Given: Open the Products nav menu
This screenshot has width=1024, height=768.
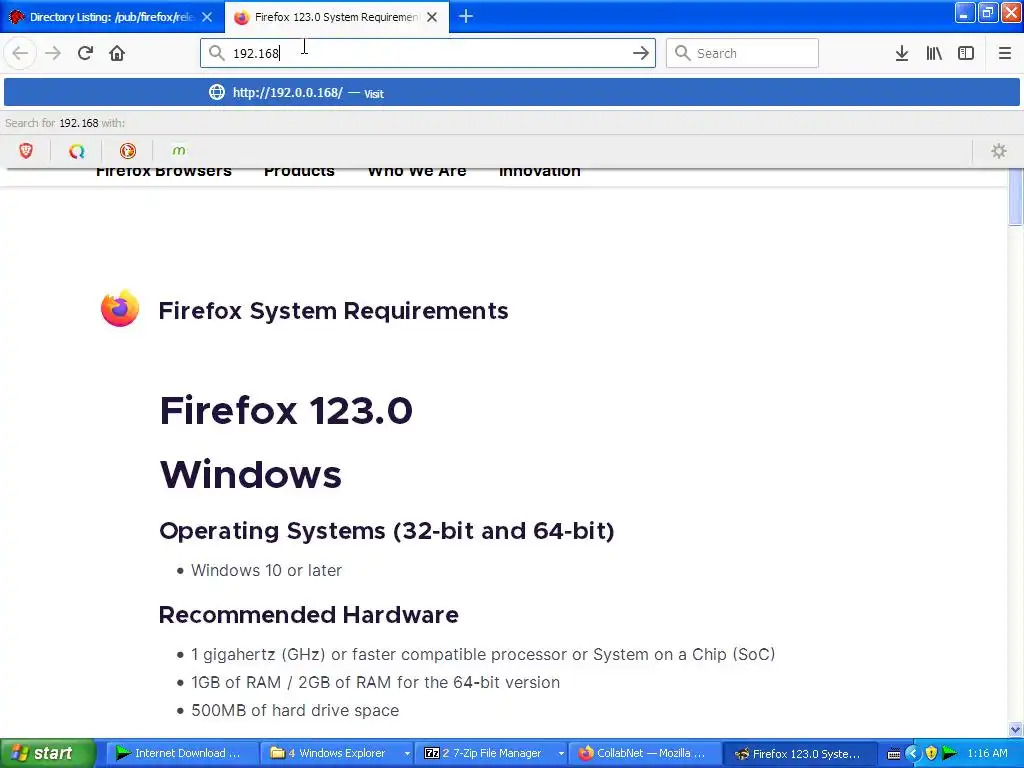Looking at the screenshot, I should pos(299,171).
